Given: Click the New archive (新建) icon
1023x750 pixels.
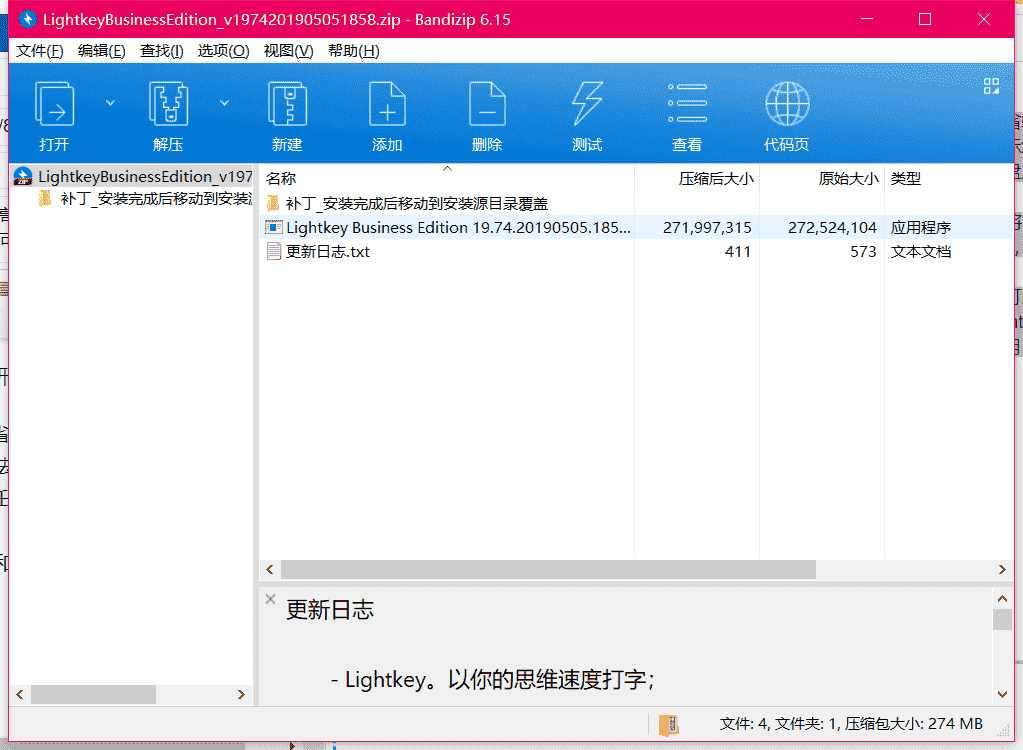Looking at the screenshot, I should (x=287, y=104).
